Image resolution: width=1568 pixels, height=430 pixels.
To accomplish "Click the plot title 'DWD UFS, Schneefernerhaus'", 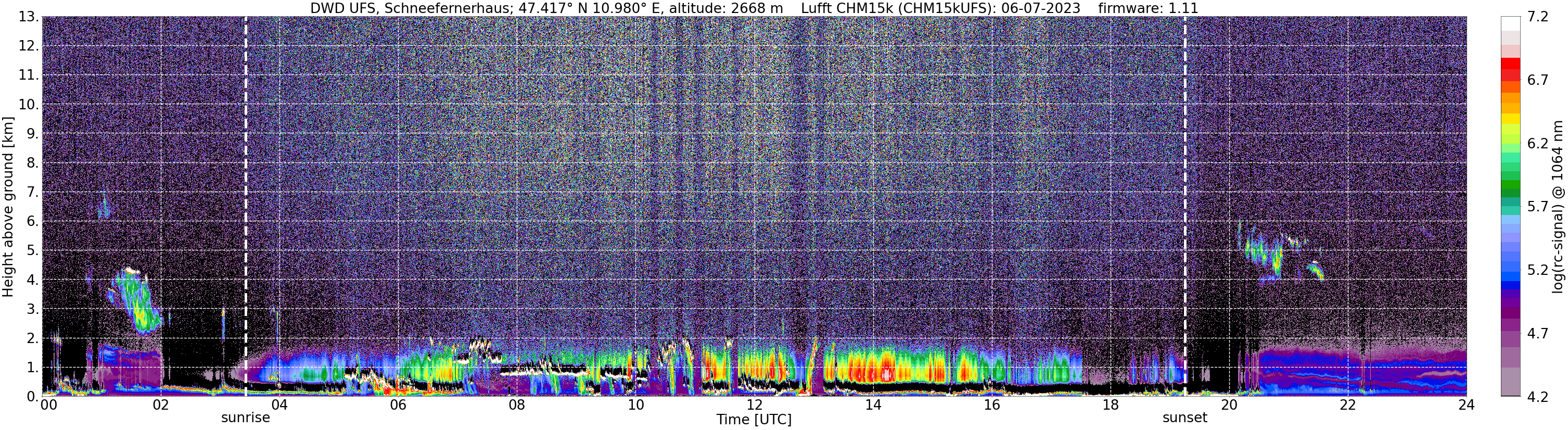I will pos(410,8).
